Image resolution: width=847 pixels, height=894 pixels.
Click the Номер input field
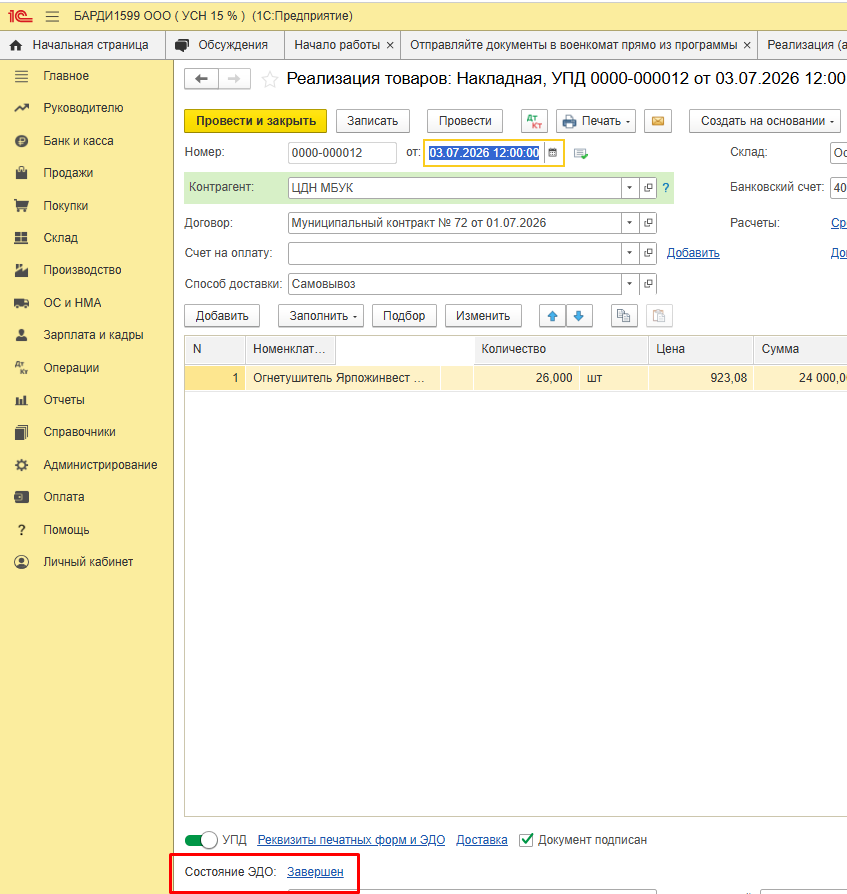tap(342, 153)
